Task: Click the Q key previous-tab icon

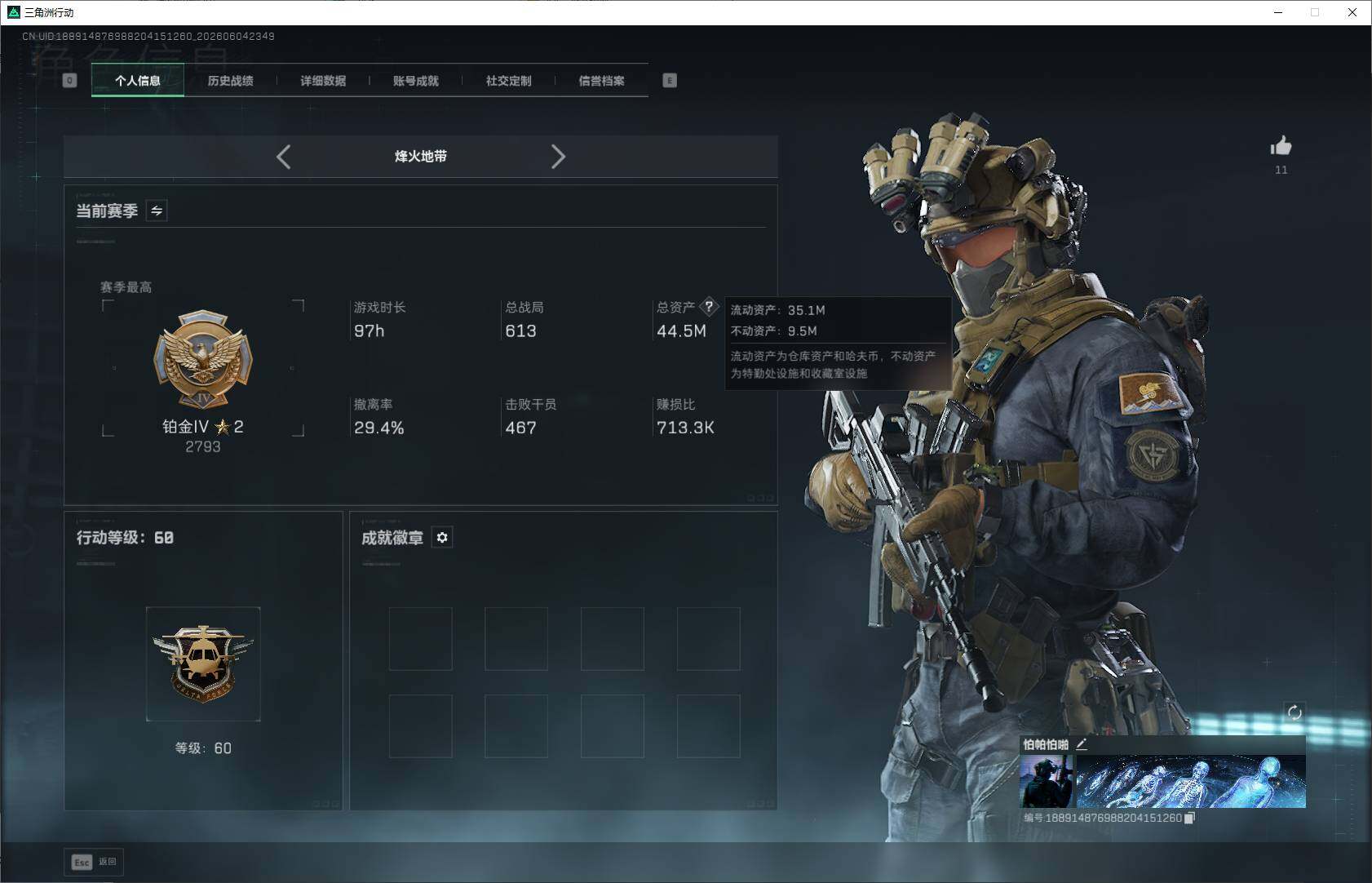Action: coord(70,81)
